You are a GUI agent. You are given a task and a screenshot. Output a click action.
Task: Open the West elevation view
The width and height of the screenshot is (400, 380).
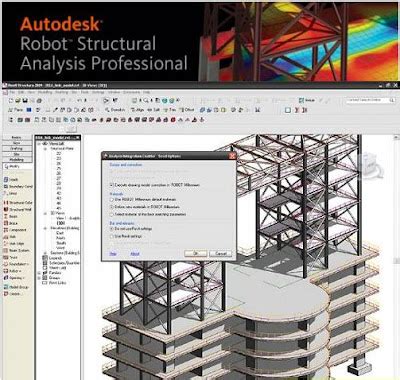point(60,248)
